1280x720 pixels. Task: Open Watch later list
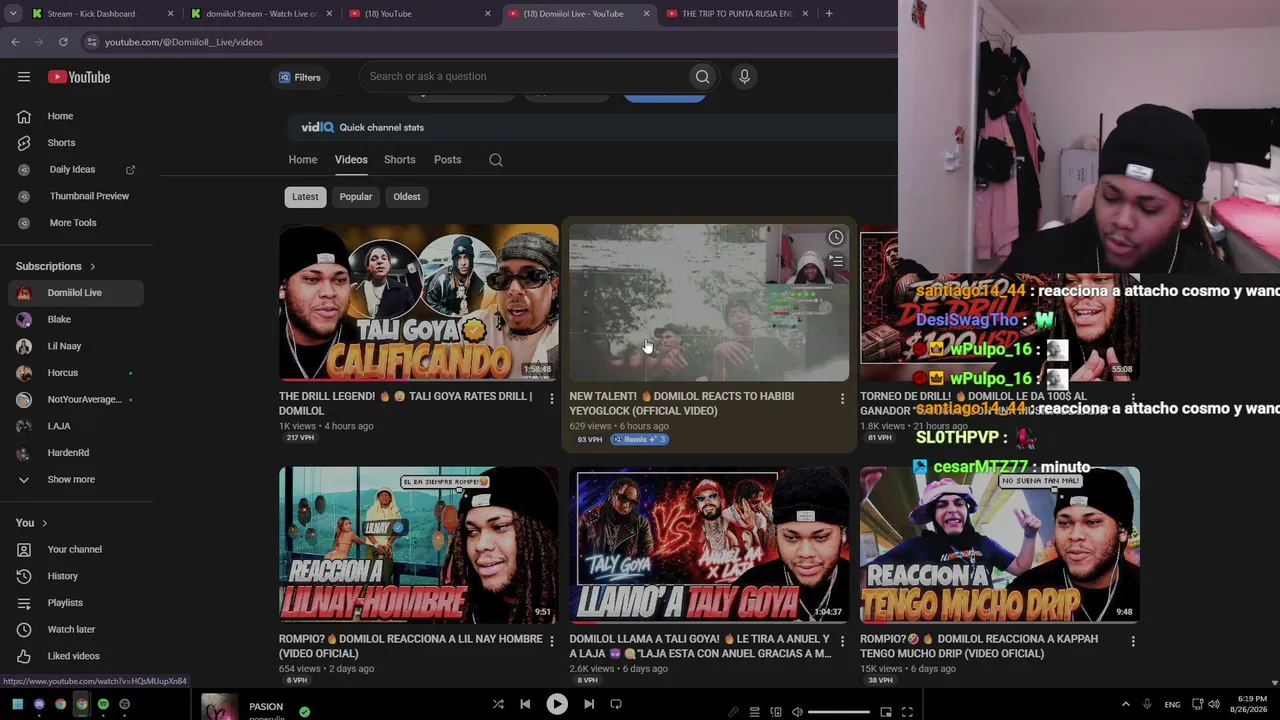[77, 630]
